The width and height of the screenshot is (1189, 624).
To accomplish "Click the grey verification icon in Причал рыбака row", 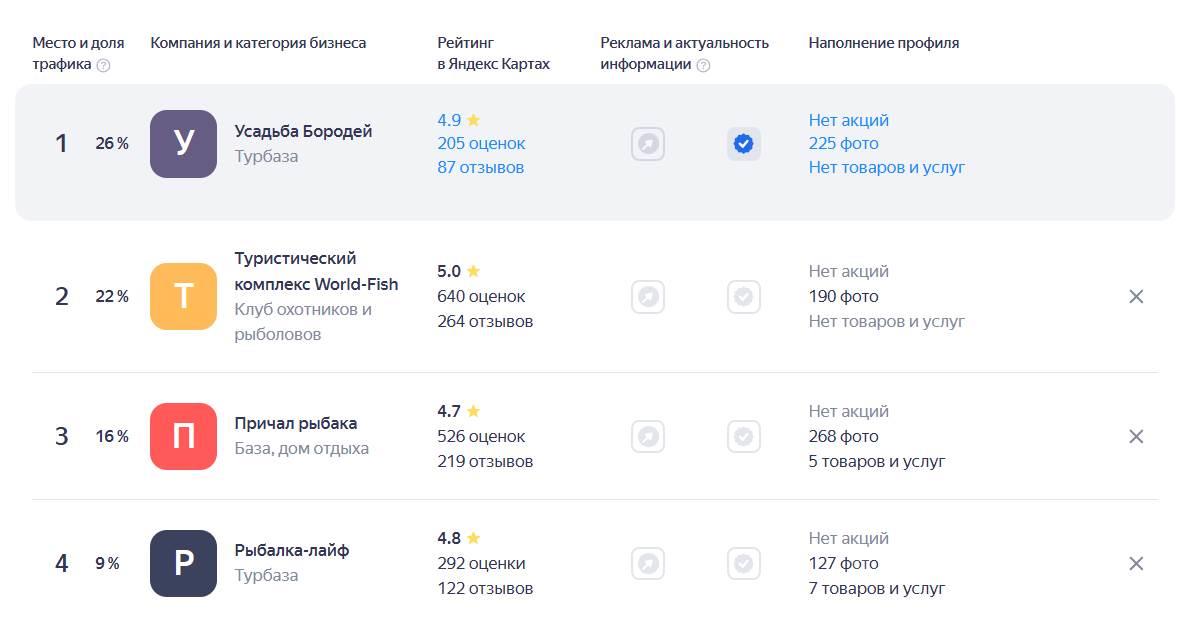I will (744, 436).
